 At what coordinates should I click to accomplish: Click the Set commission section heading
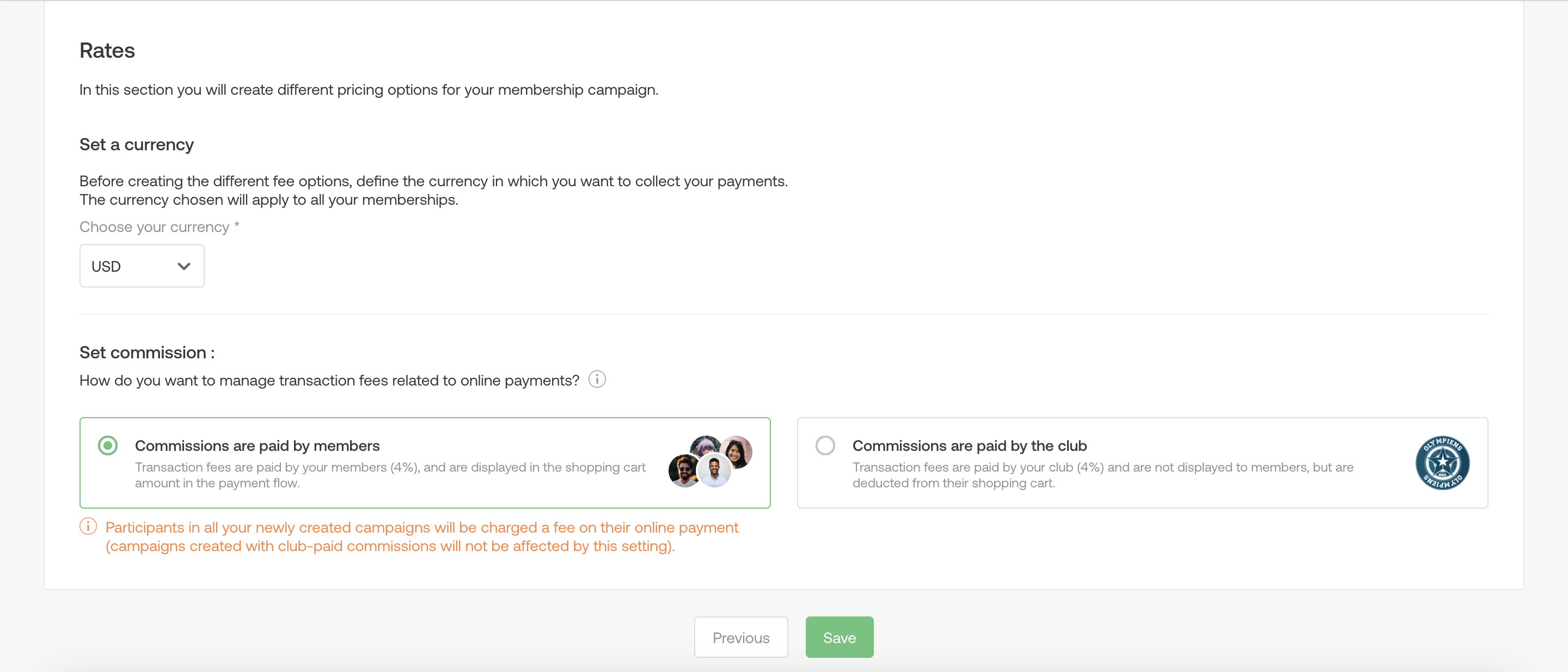[148, 352]
